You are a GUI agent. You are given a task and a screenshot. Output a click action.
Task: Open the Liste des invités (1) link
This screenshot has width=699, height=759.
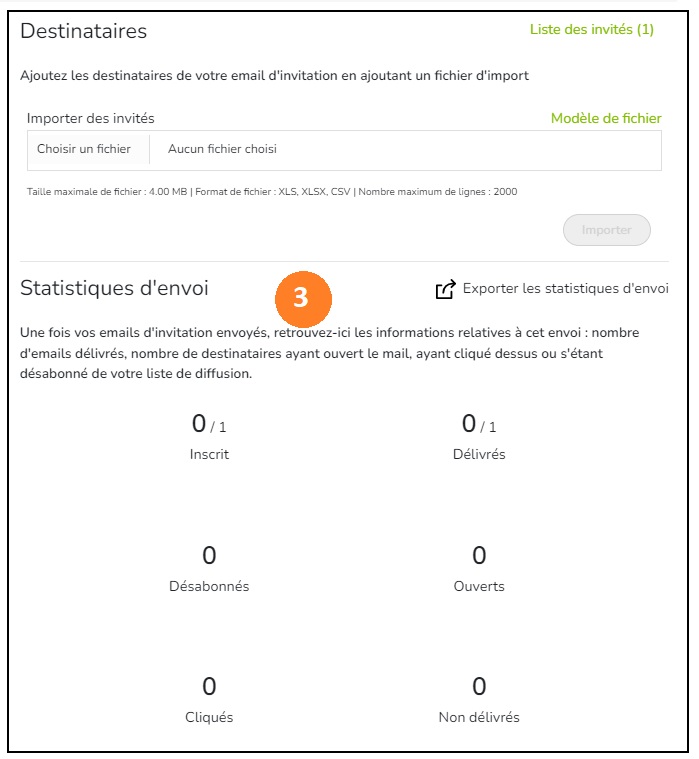point(592,30)
